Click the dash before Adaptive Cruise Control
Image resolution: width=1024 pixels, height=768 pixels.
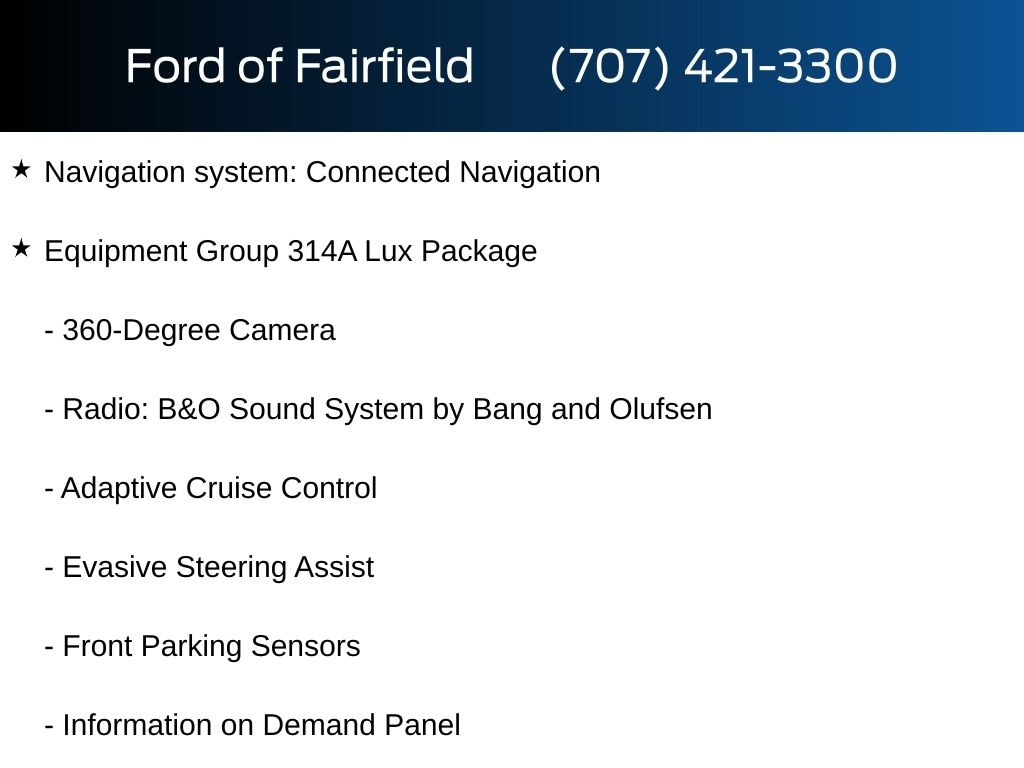pyautogui.click(x=49, y=489)
